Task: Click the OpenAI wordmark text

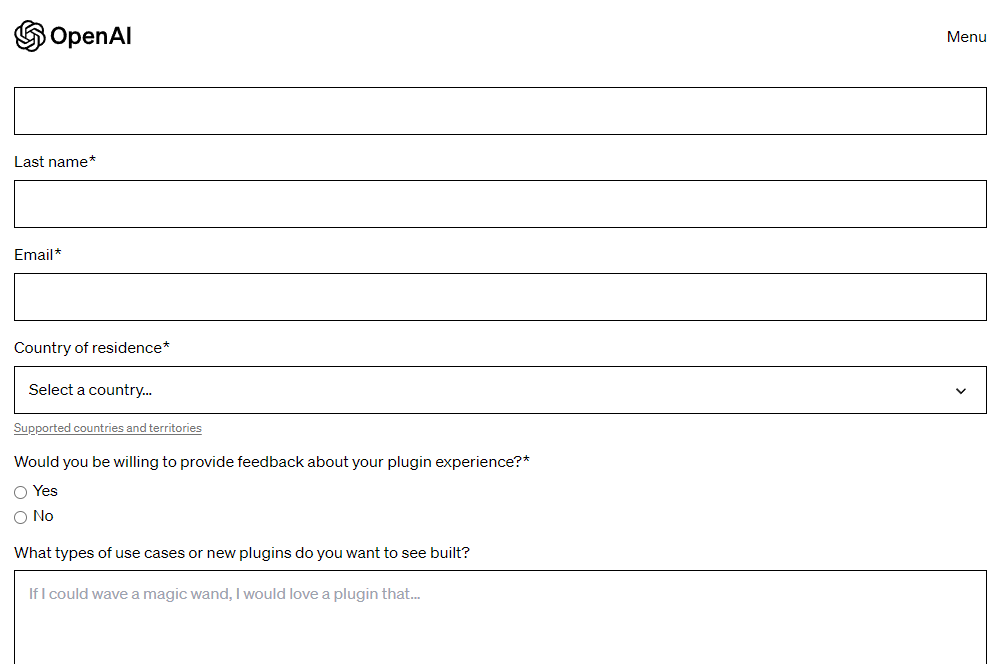Action: point(90,36)
